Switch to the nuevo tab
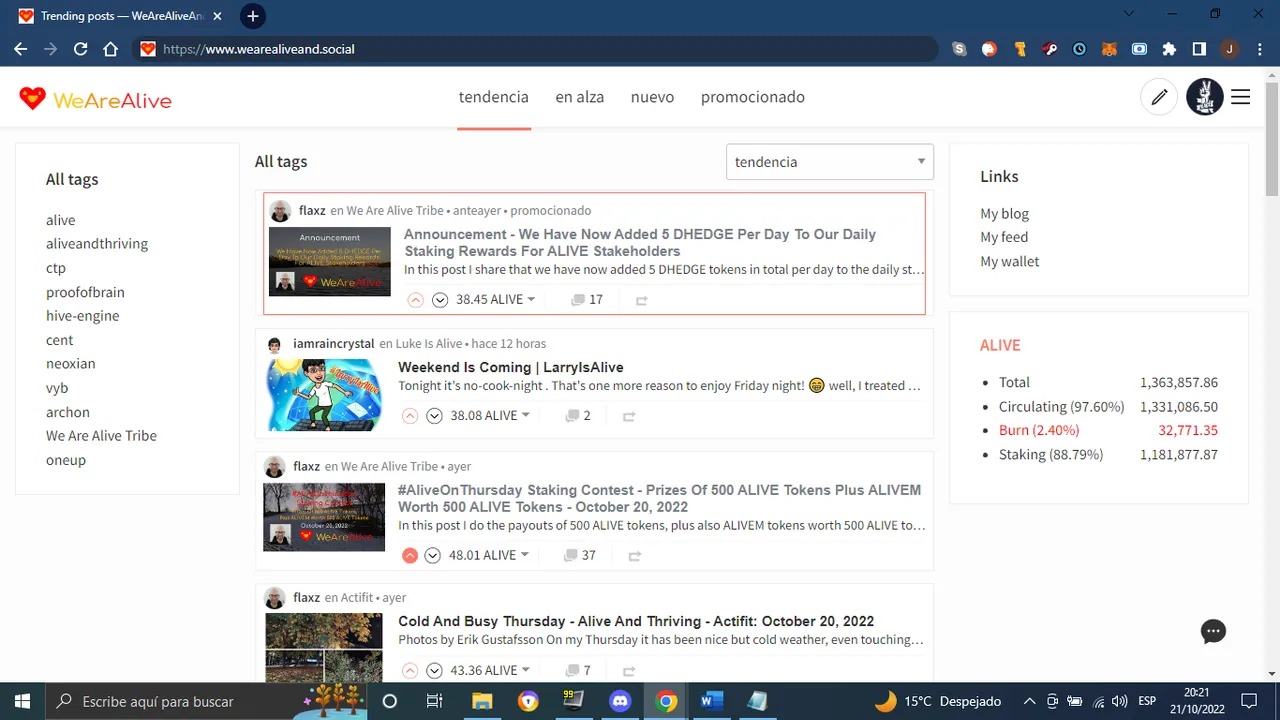The image size is (1280, 720). click(652, 97)
